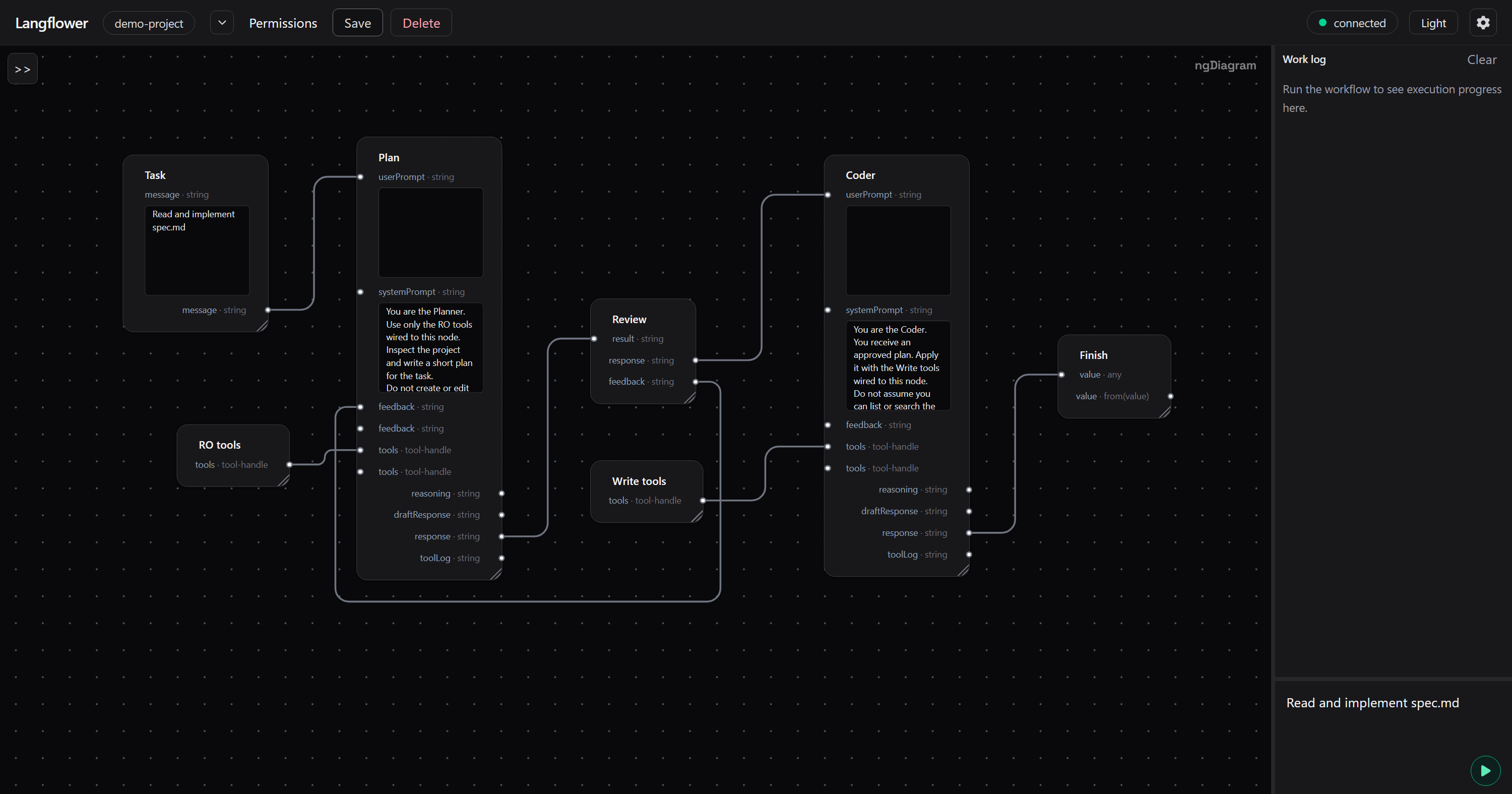Click the Finish node from(value) output port

(1170, 396)
